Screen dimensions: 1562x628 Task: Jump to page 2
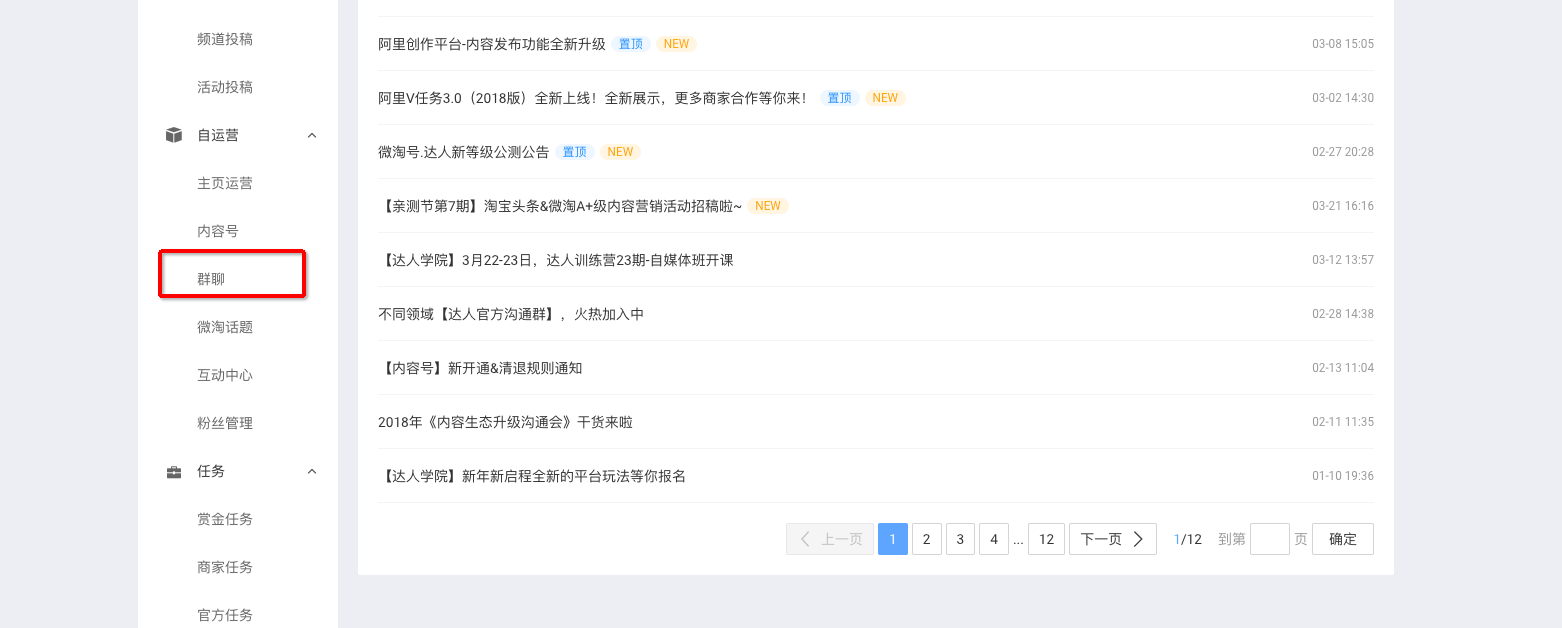[927, 539]
